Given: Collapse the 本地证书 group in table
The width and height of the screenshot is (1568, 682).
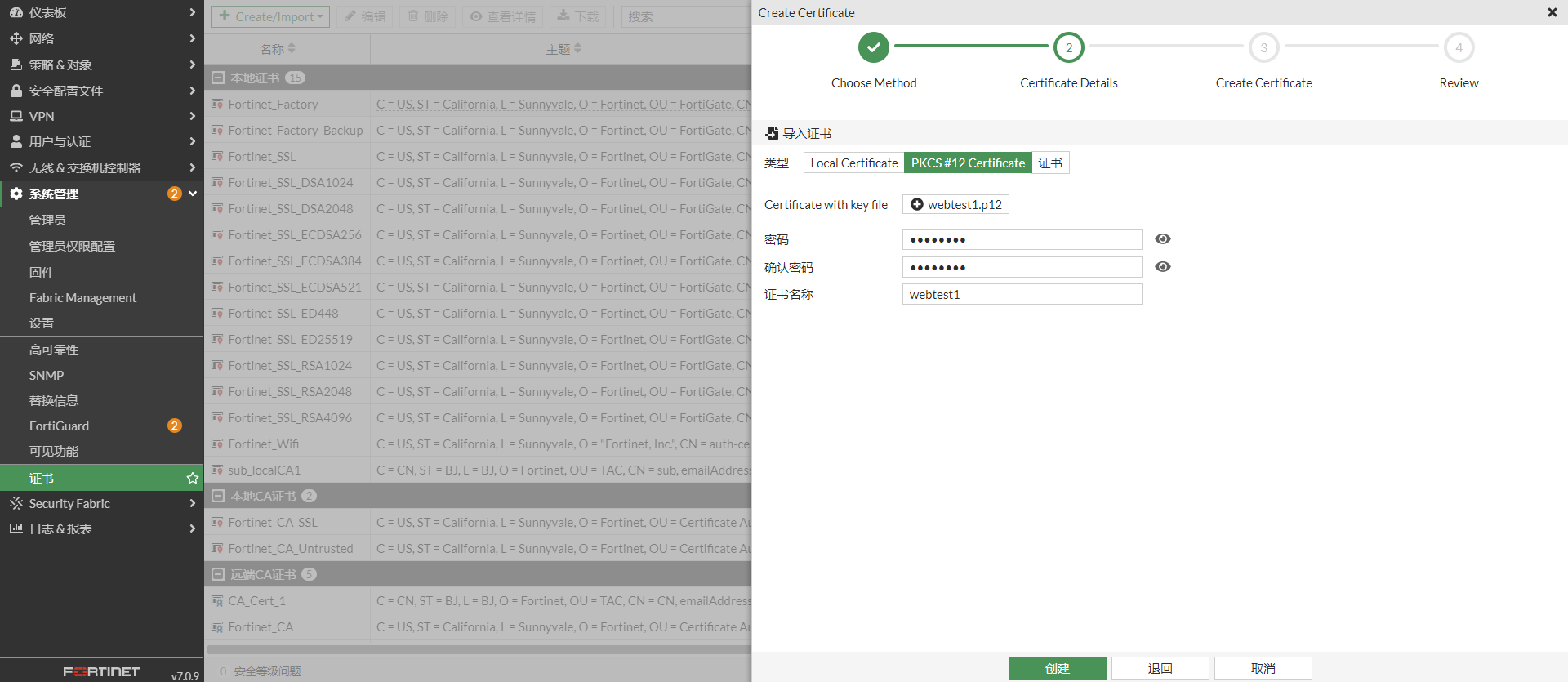Looking at the screenshot, I should point(218,78).
